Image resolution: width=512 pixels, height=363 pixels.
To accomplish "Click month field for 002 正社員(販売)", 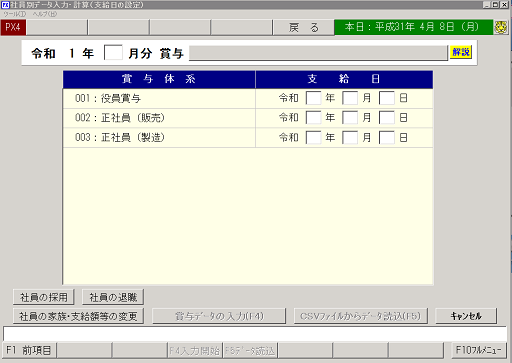I will tap(350, 118).
